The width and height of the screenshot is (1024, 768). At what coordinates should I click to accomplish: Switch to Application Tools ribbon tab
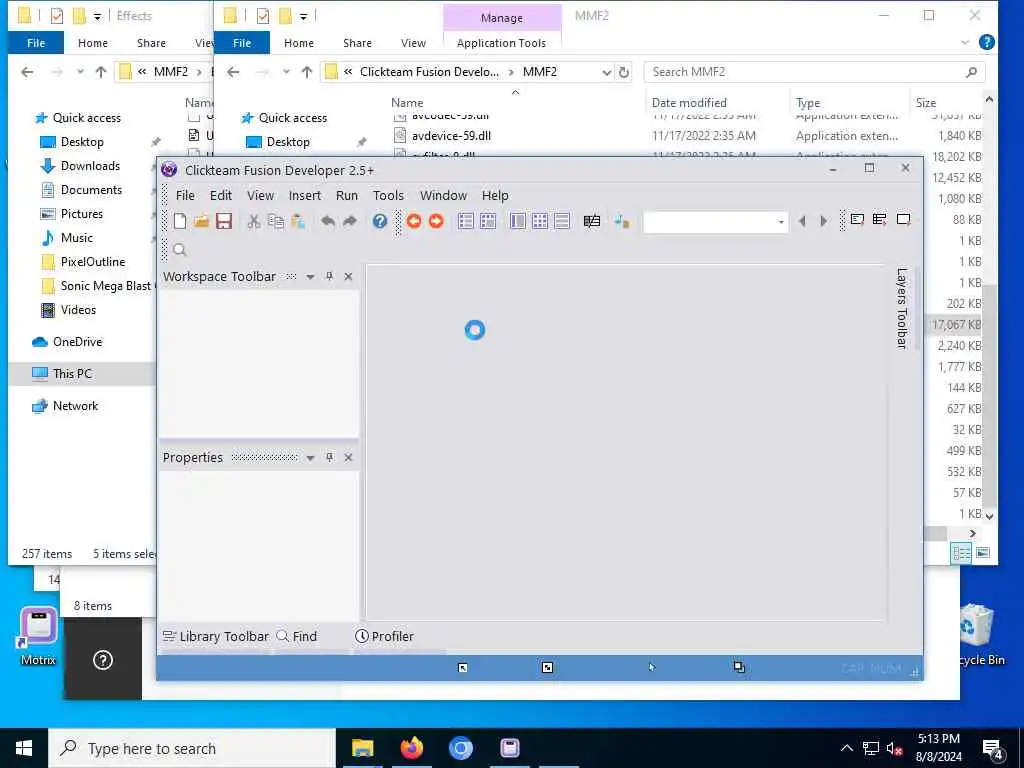coord(501,43)
